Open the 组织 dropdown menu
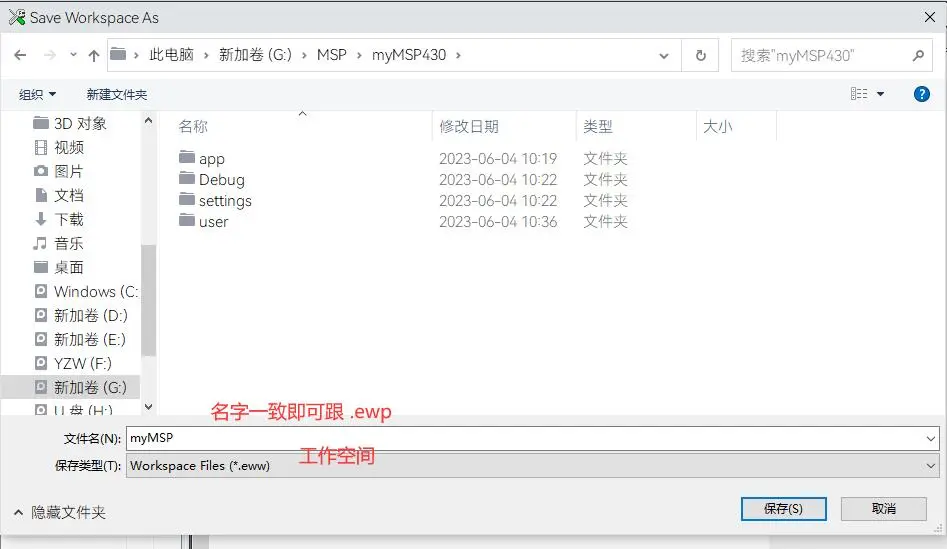 click(x=38, y=94)
